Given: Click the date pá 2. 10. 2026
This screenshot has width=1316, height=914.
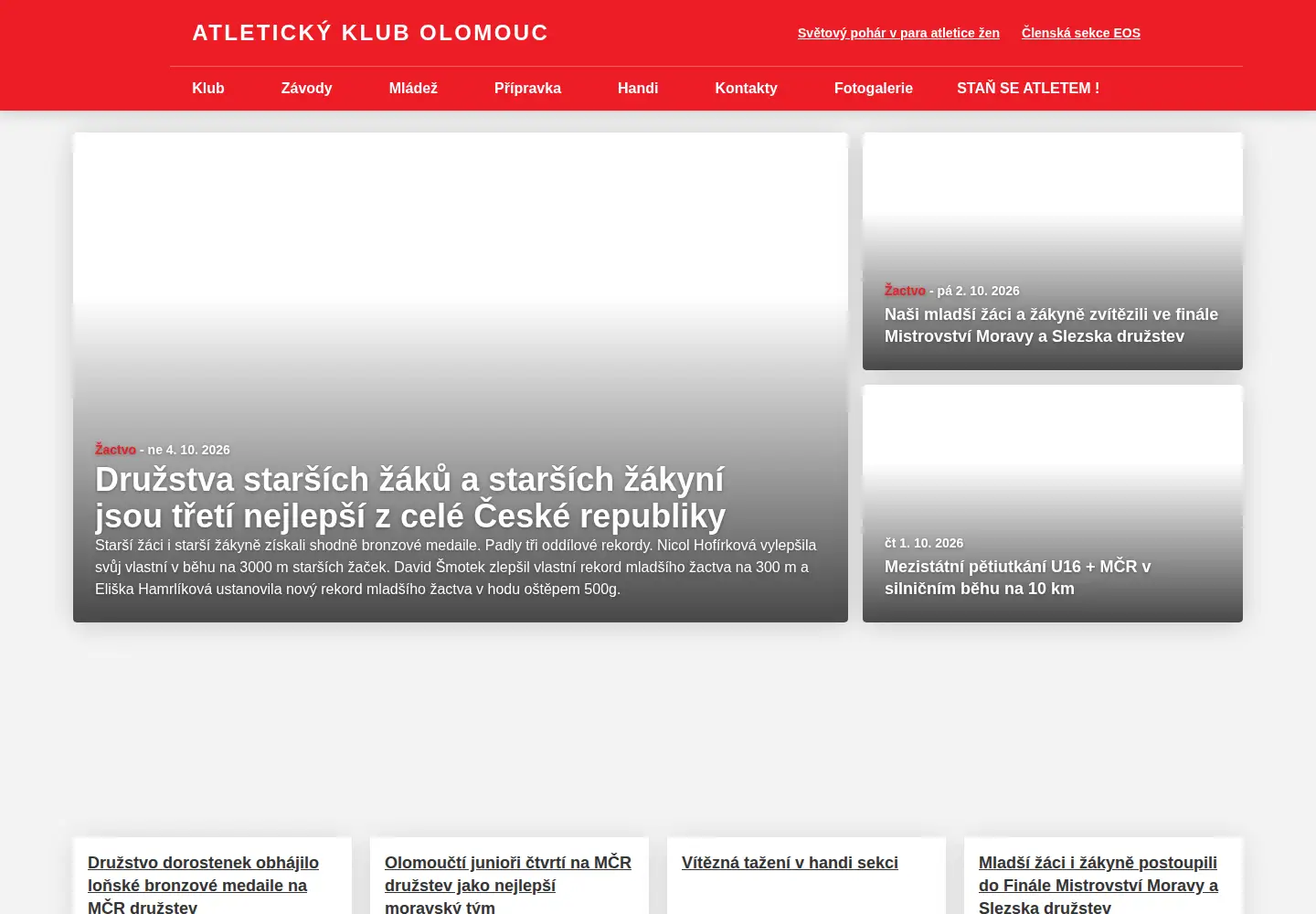Looking at the screenshot, I should tap(979, 291).
